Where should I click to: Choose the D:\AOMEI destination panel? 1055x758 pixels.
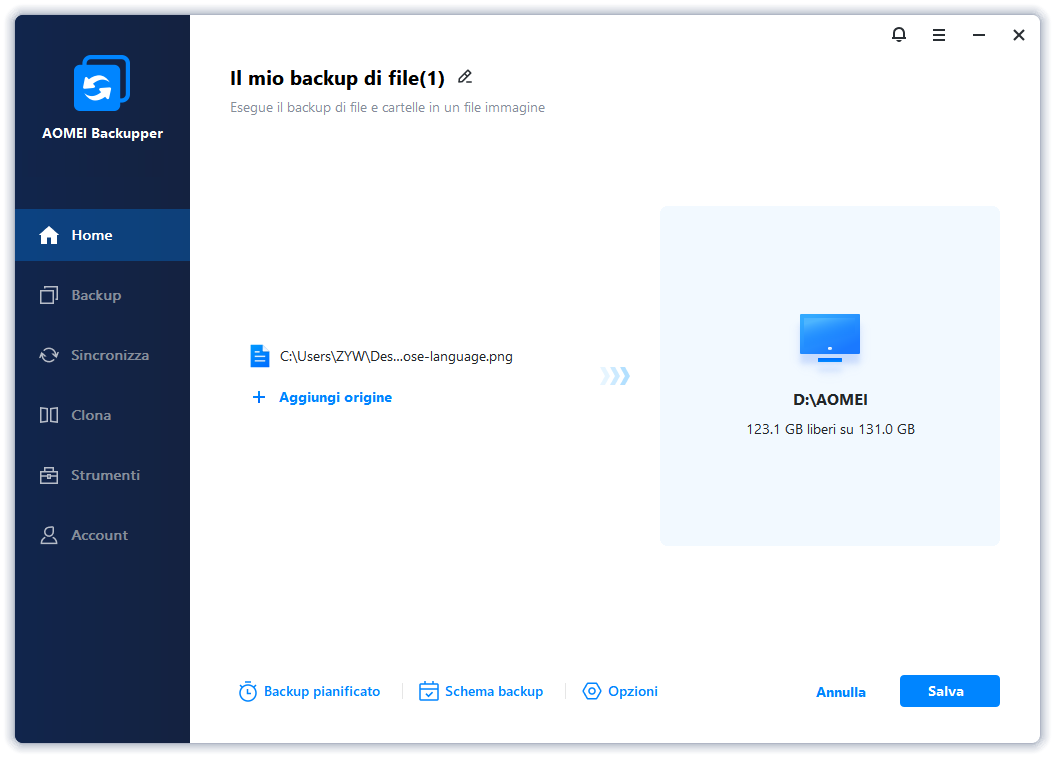point(830,376)
